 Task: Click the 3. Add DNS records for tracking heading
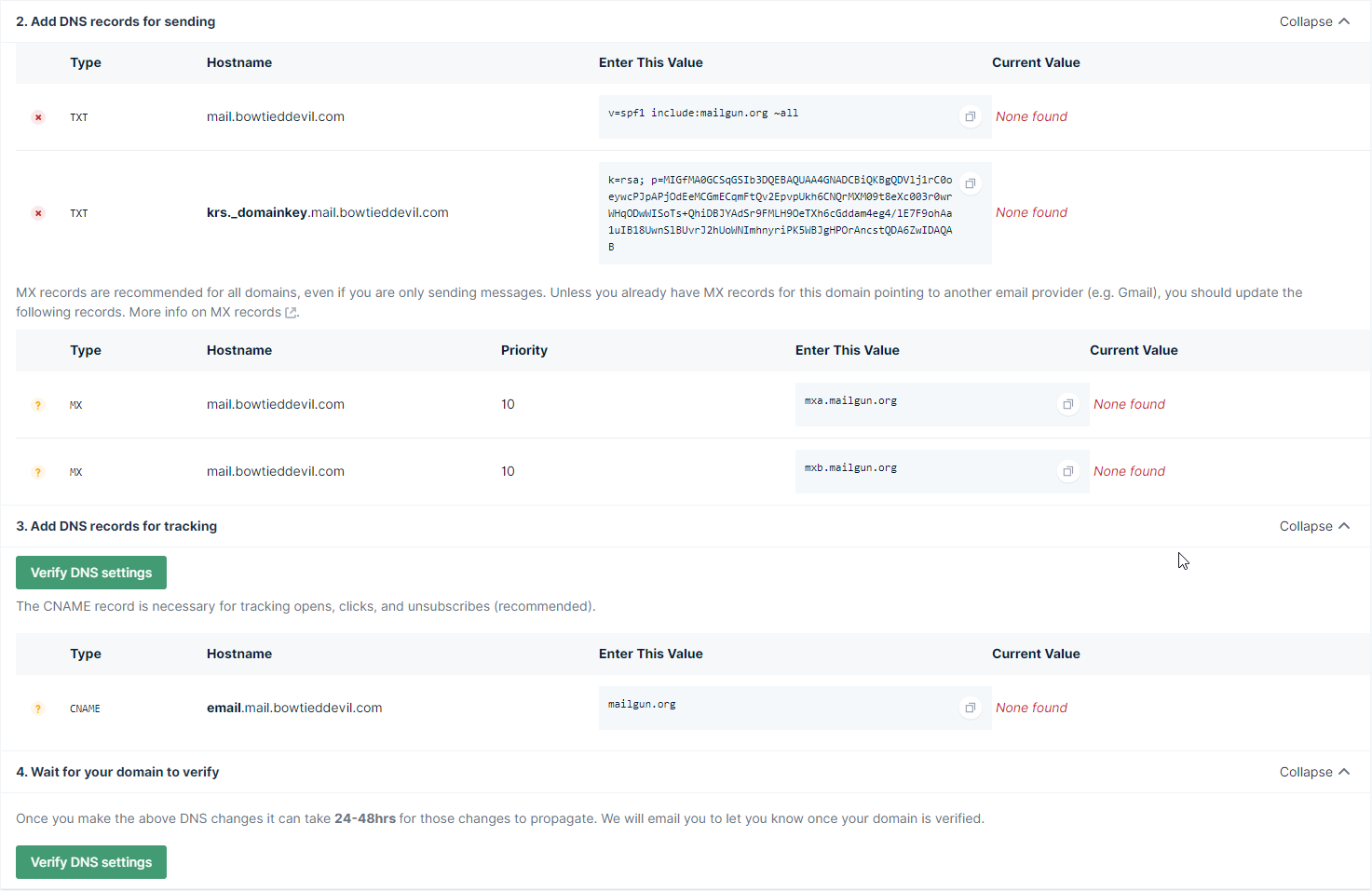pyautogui.click(x=116, y=526)
